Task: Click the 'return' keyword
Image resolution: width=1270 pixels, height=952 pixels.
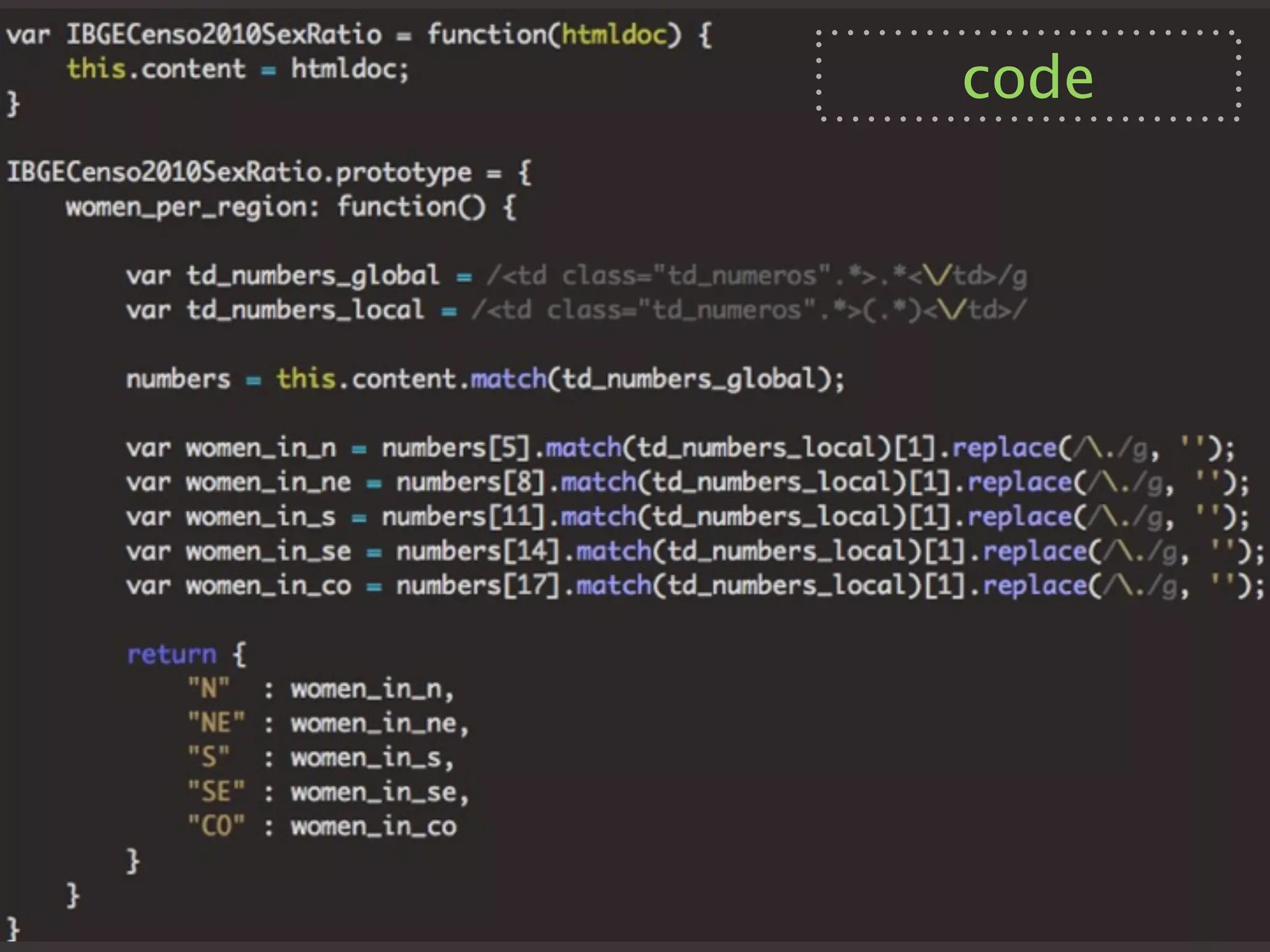Action: tap(172, 654)
